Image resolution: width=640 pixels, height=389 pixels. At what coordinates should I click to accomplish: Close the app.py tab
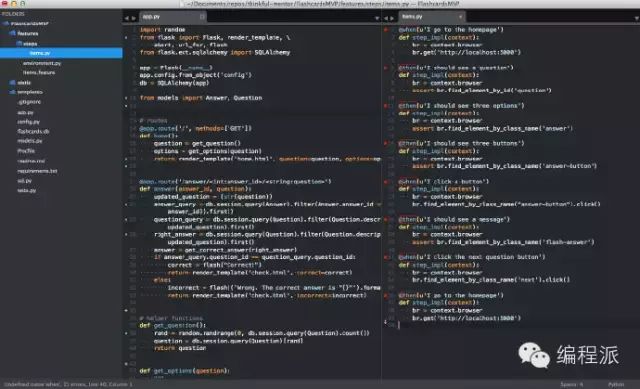tap(202, 17)
